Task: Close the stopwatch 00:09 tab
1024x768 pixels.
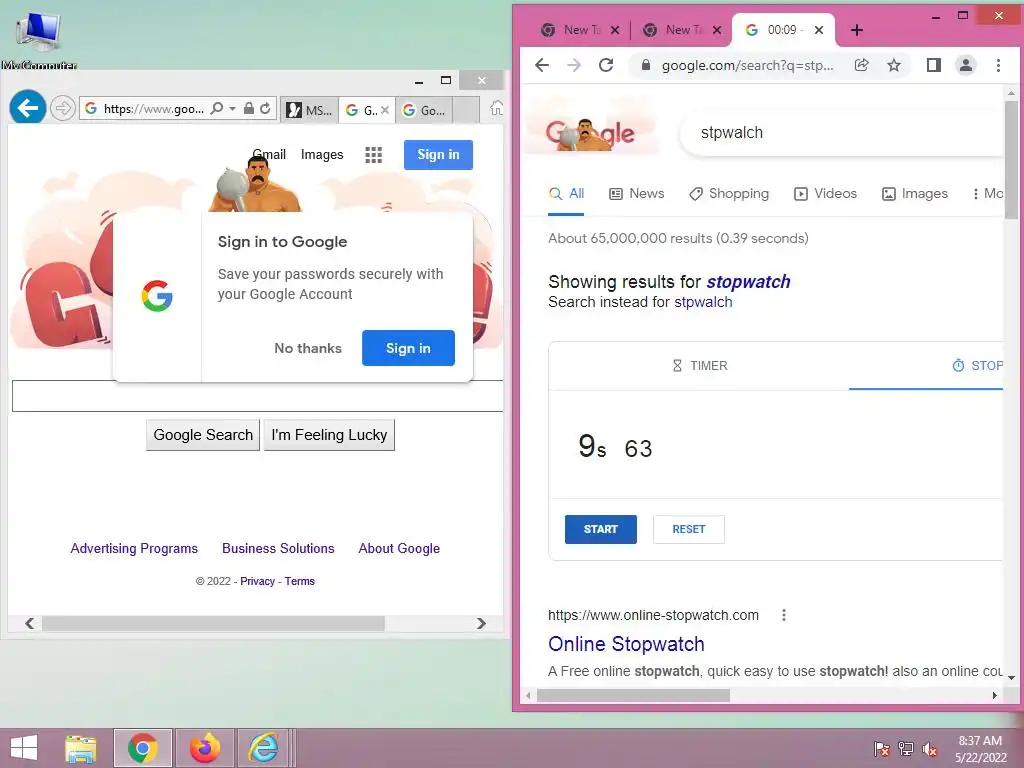Action: (x=819, y=30)
